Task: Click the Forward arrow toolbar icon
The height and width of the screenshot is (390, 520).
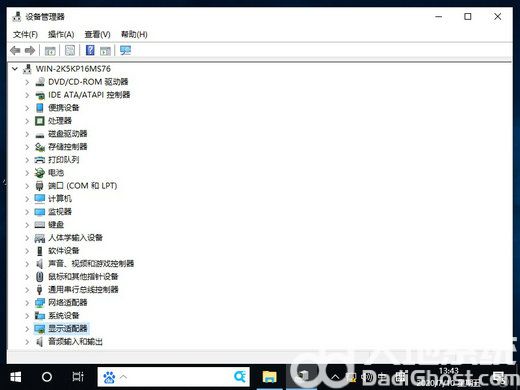Action: [x=30, y=51]
